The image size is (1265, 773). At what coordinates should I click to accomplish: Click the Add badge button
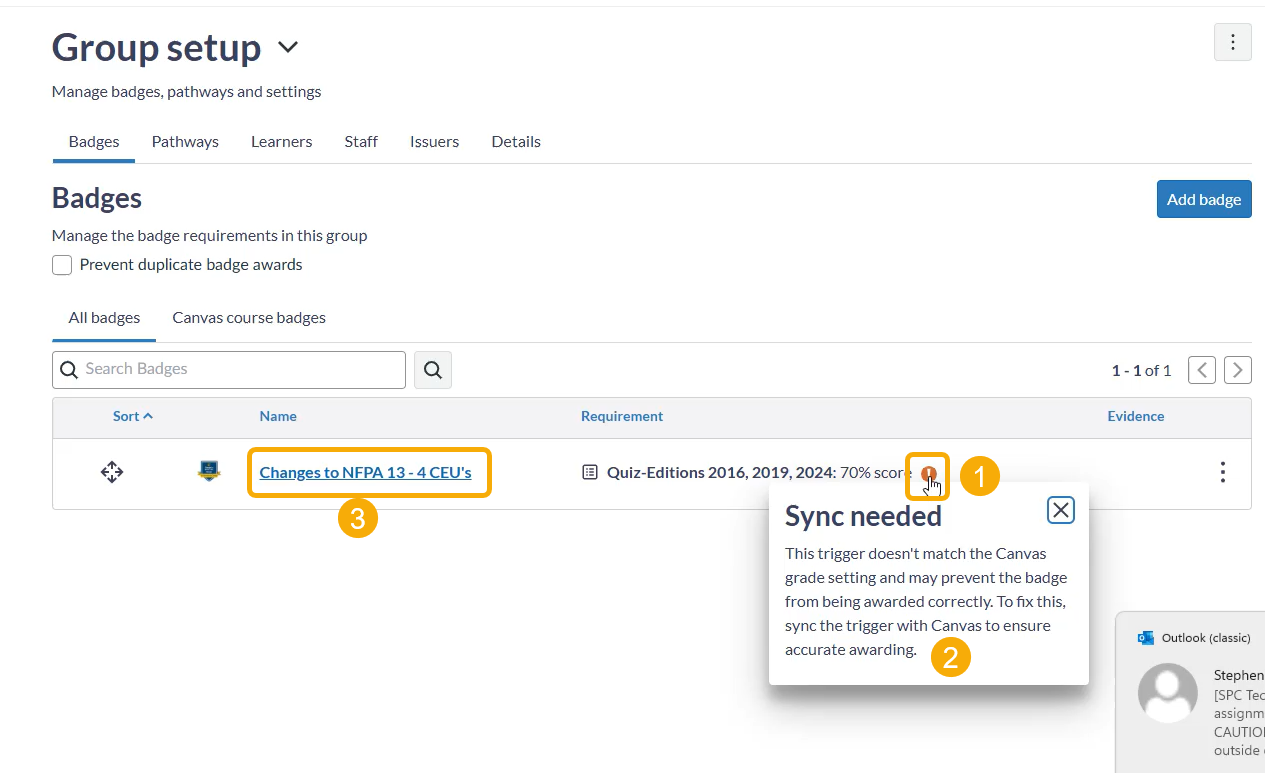click(1204, 199)
